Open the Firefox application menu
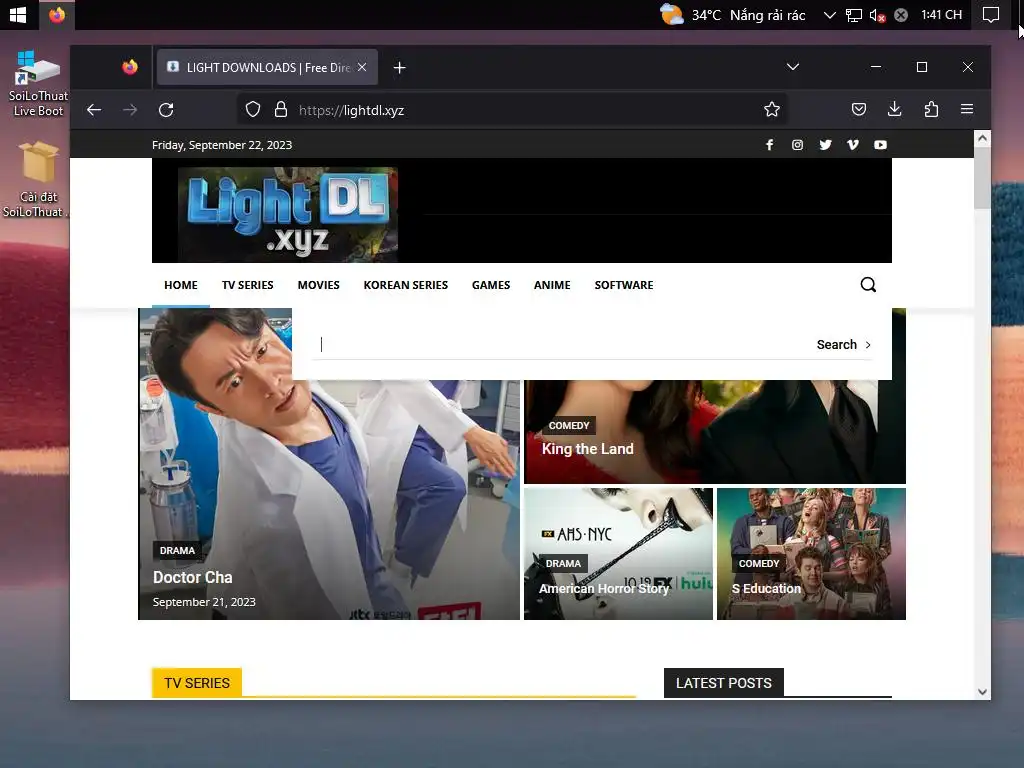Image resolution: width=1024 pixels, height=768 pixels. click(967, 110)
